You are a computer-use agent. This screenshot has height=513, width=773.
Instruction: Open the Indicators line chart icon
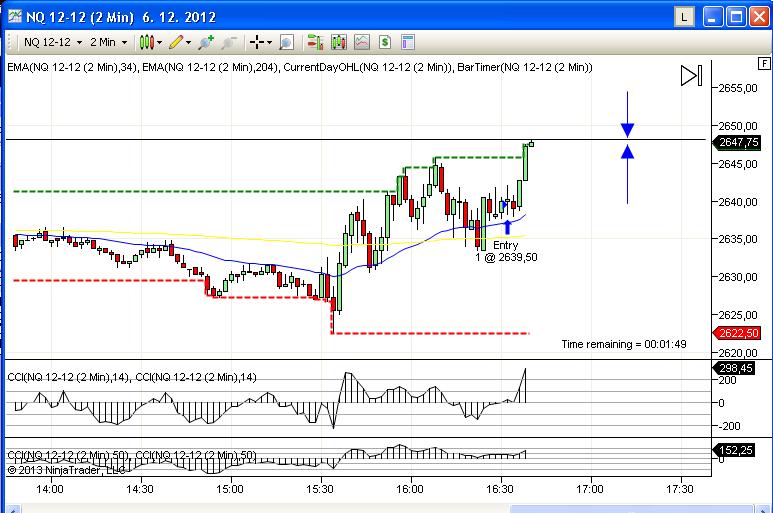pos(362,42)
